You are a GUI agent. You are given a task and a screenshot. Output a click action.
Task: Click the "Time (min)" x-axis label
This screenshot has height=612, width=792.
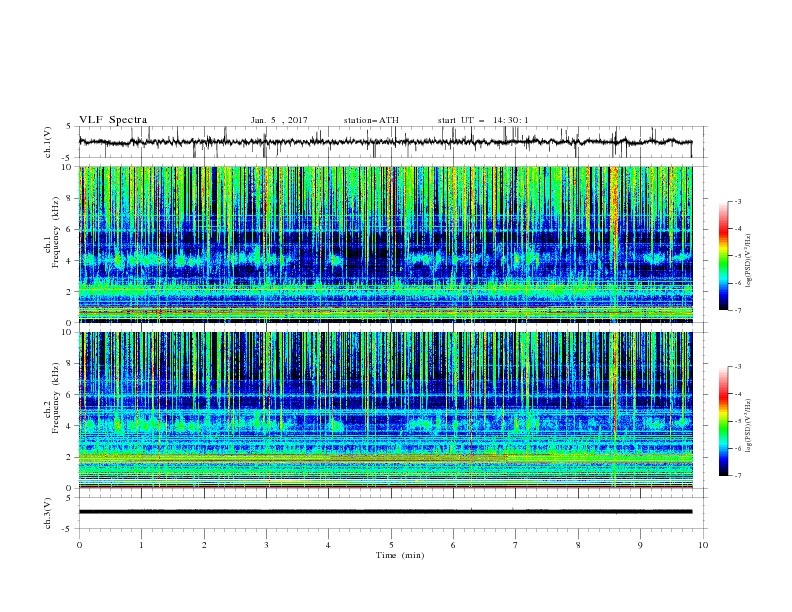point(400,555)
